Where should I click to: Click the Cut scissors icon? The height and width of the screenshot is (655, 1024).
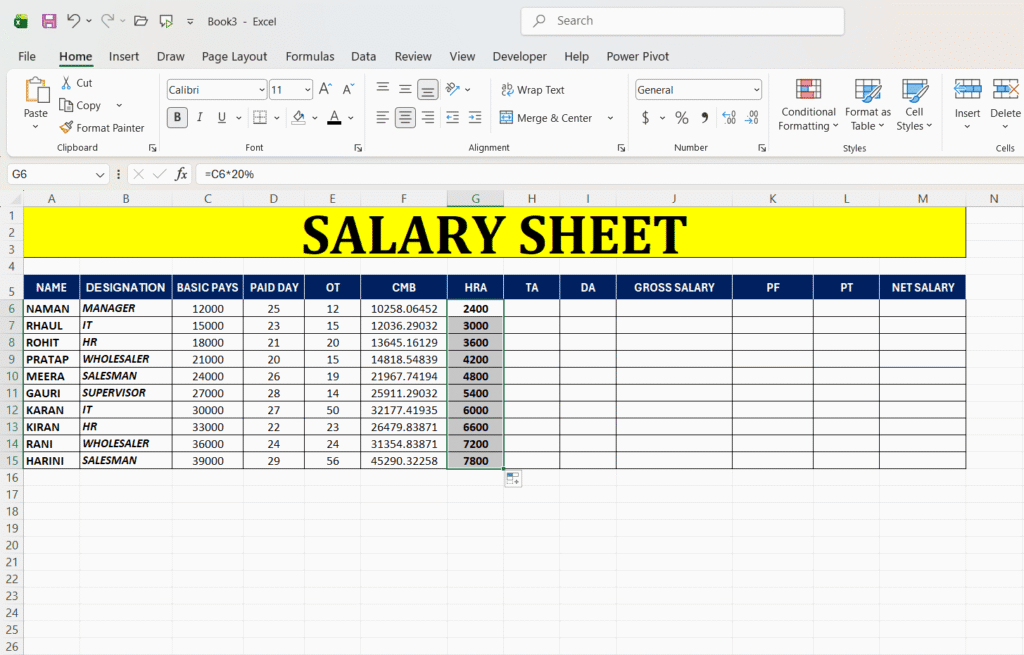[x=66, y=83]
